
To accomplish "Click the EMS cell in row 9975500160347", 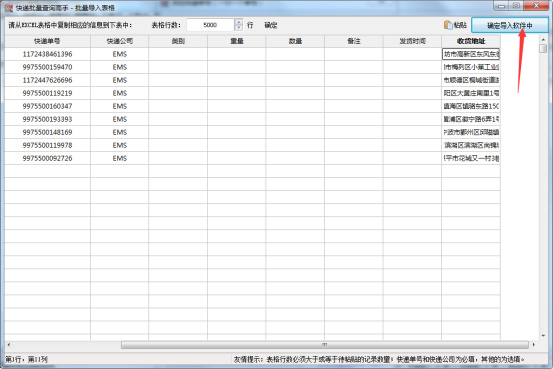I will [x=120, y=106].
